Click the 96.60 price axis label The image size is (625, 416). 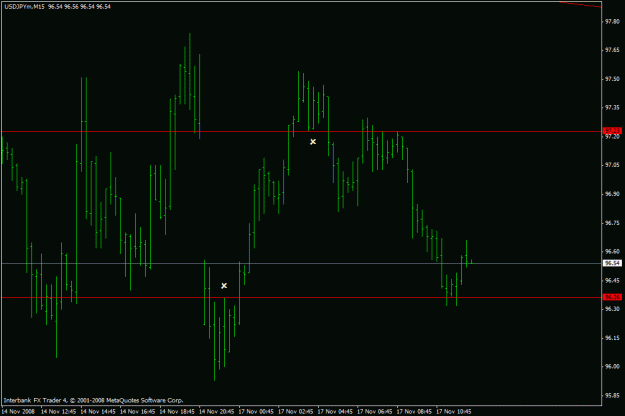click(613, 251)
